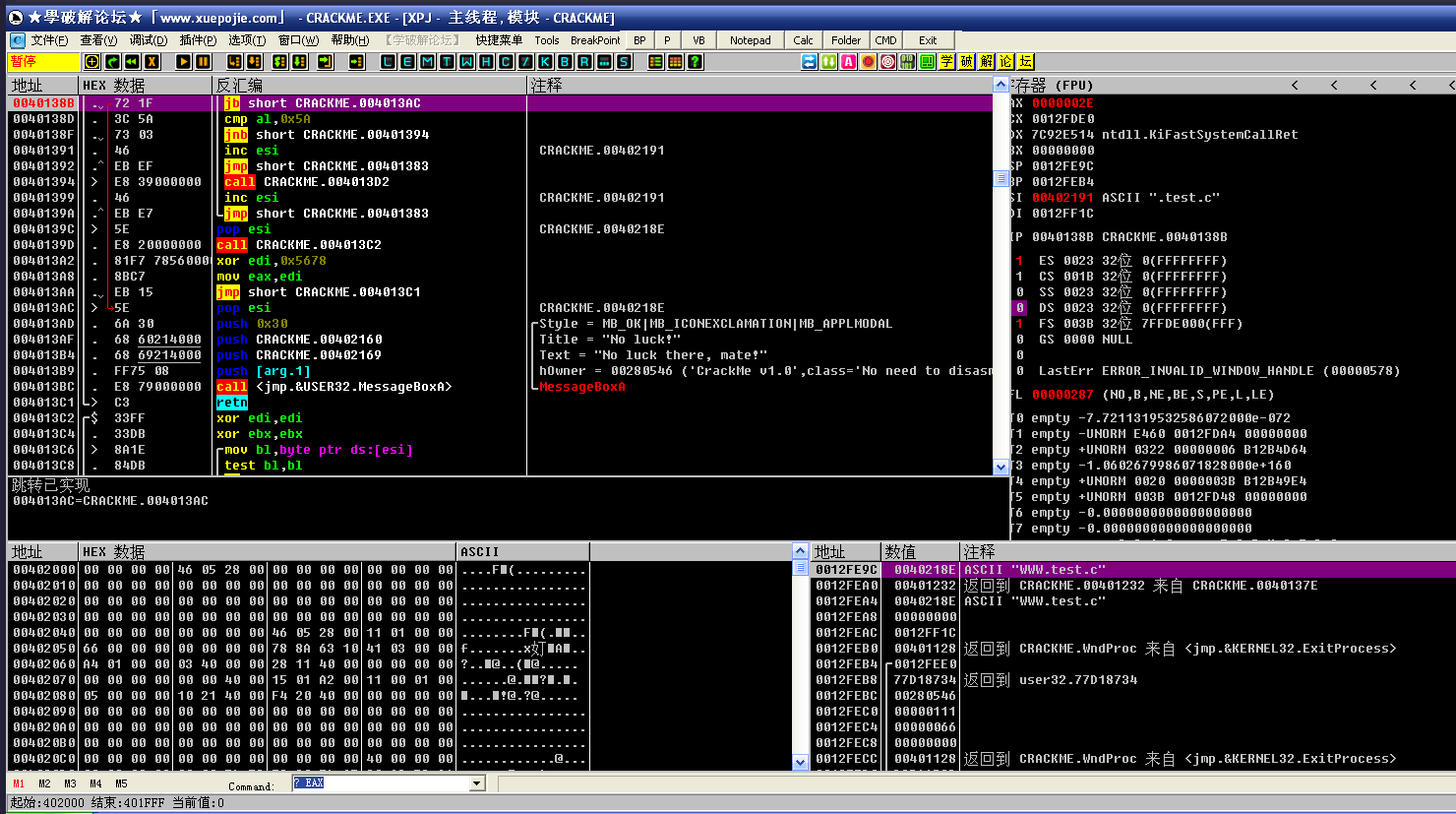Open appearance options grid icon

click(675, 62)
